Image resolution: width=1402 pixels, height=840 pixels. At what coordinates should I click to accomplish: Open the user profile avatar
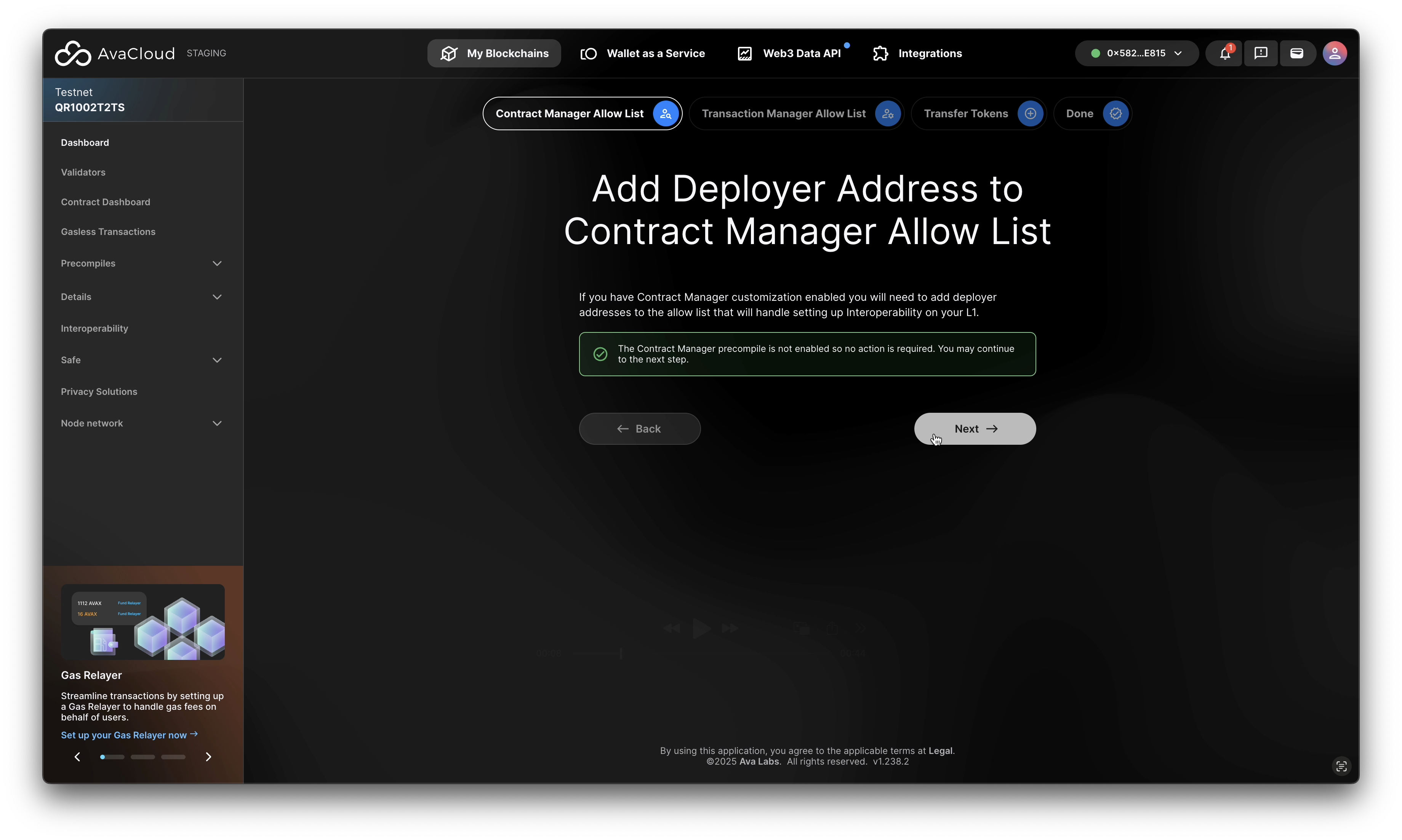pyautogui.click(x=1335, y=53)
